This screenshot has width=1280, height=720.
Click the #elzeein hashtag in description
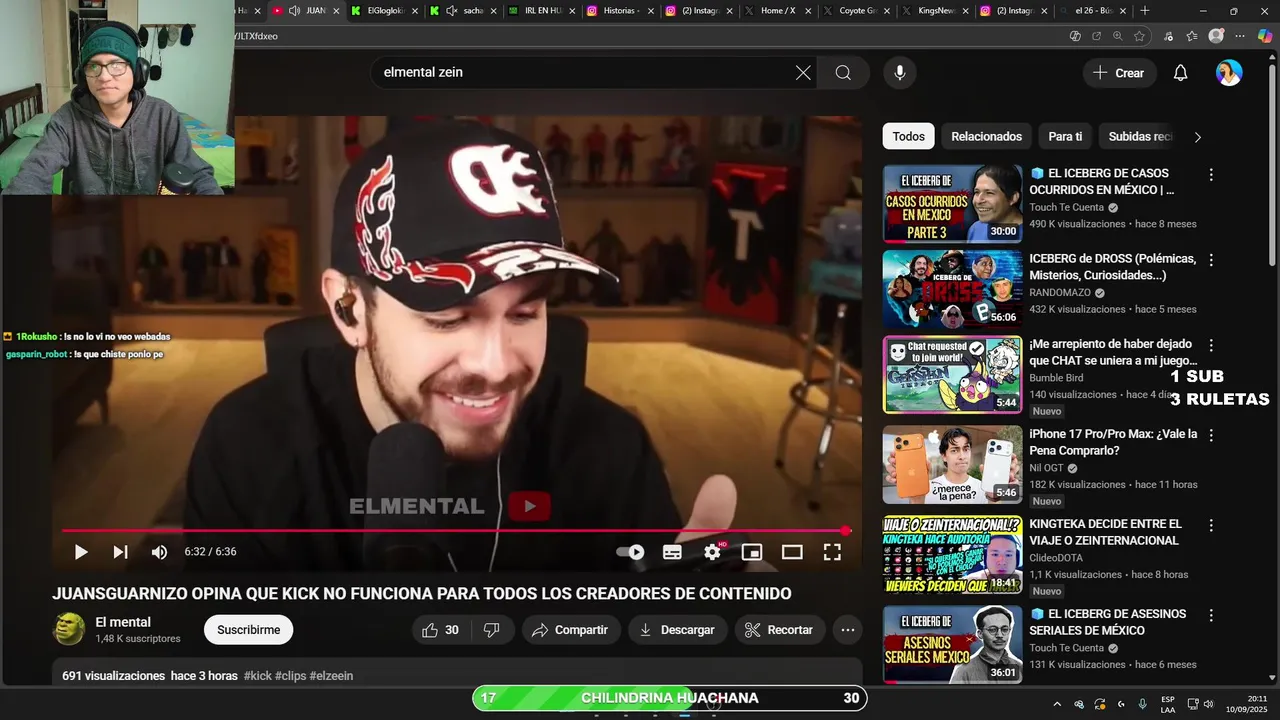coord(331,676)
